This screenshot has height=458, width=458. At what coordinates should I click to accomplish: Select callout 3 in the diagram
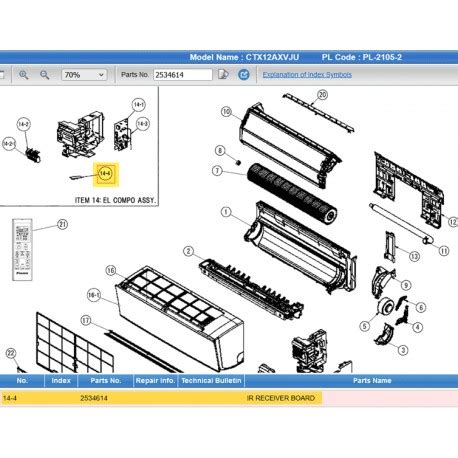click(403, 350)
